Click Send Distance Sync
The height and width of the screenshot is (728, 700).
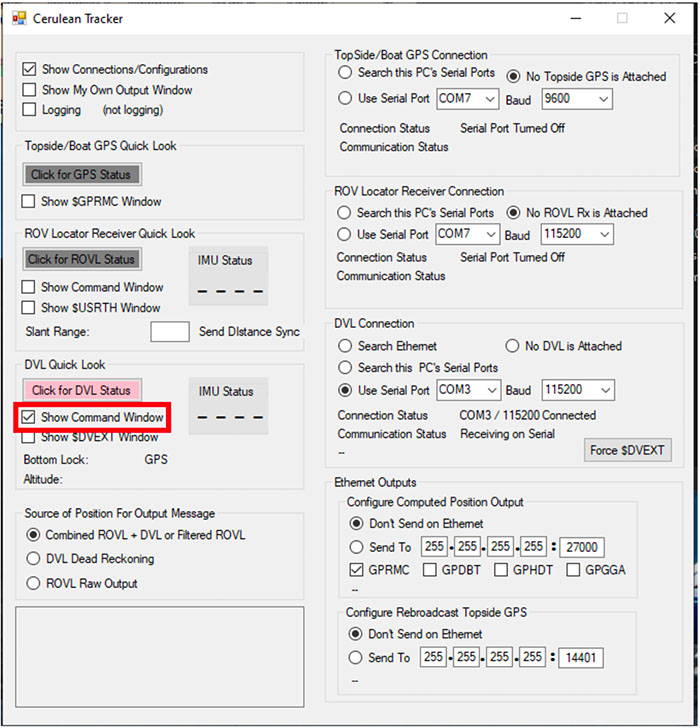point(249,332)
